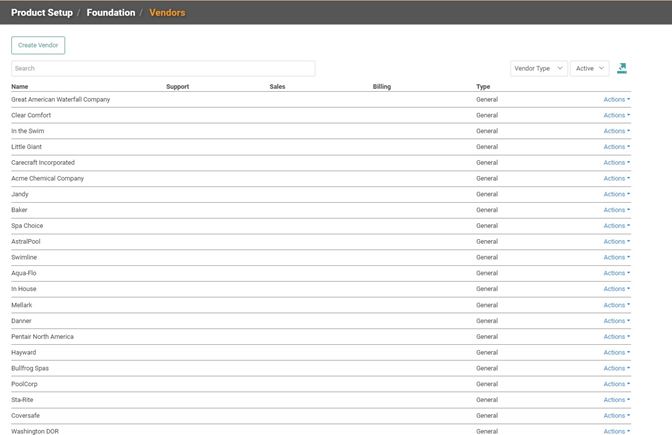Viewport: 672px width, 435px height.
Task: Open Actions for Carecraft Incorporated
Action: point(617,163)
